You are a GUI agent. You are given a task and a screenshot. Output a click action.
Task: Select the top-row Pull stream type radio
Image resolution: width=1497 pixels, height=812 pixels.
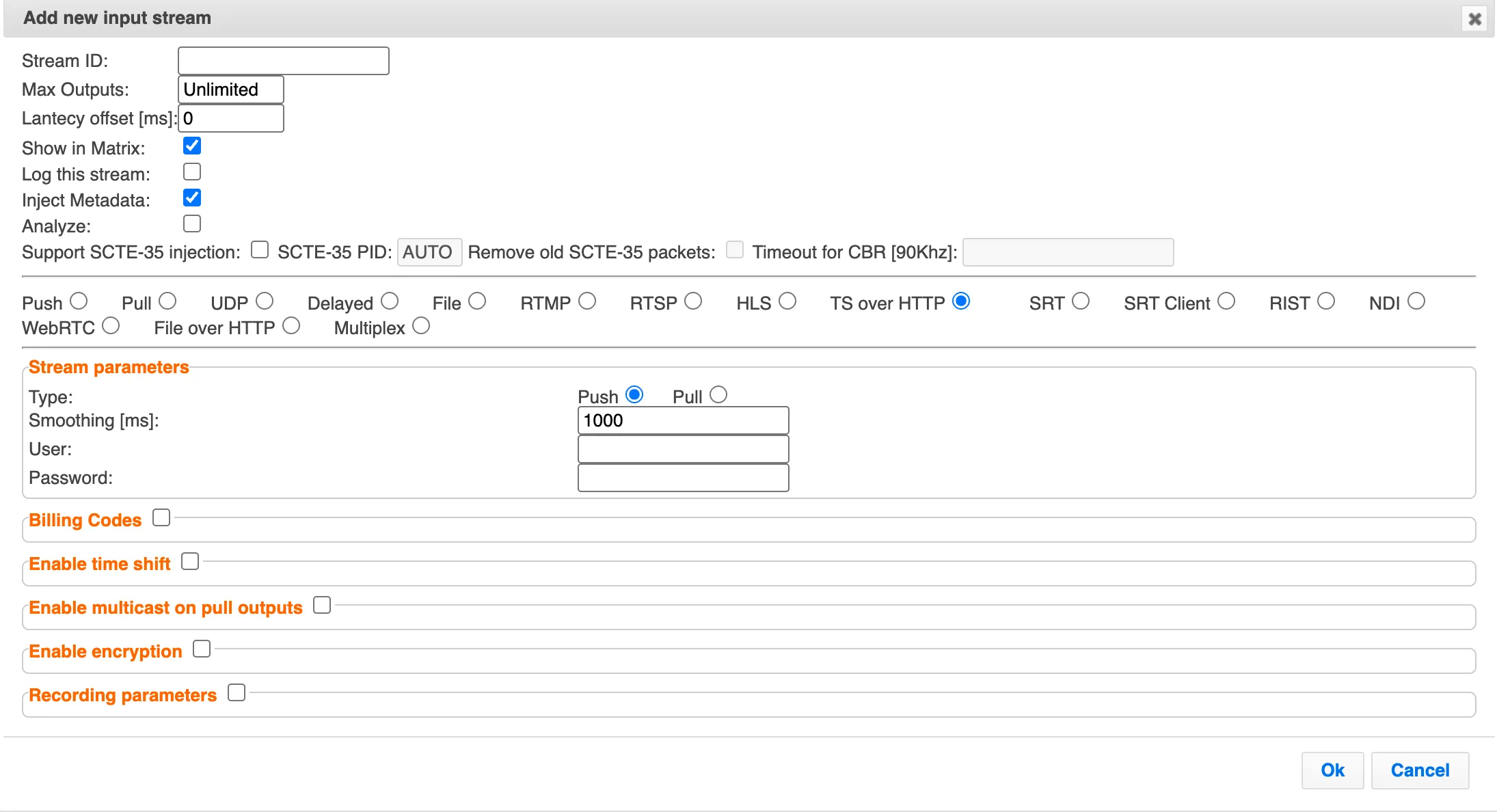click(x=167, y=301)
